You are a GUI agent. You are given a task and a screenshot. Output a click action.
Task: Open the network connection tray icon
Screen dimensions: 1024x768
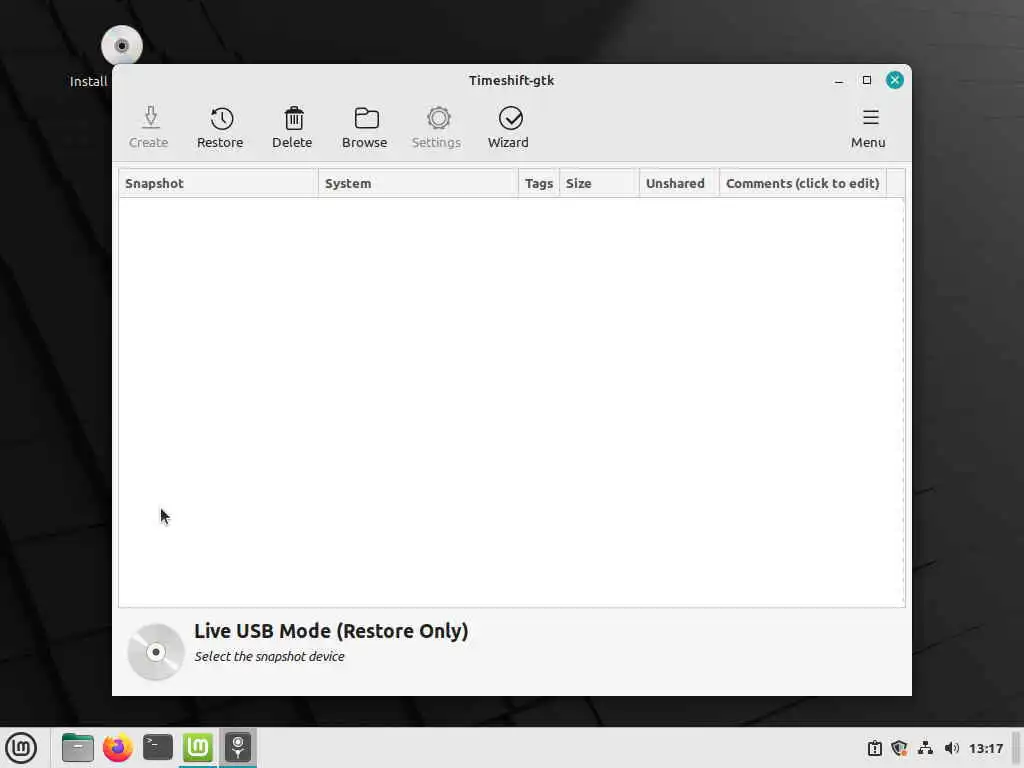tap(925, 748)
